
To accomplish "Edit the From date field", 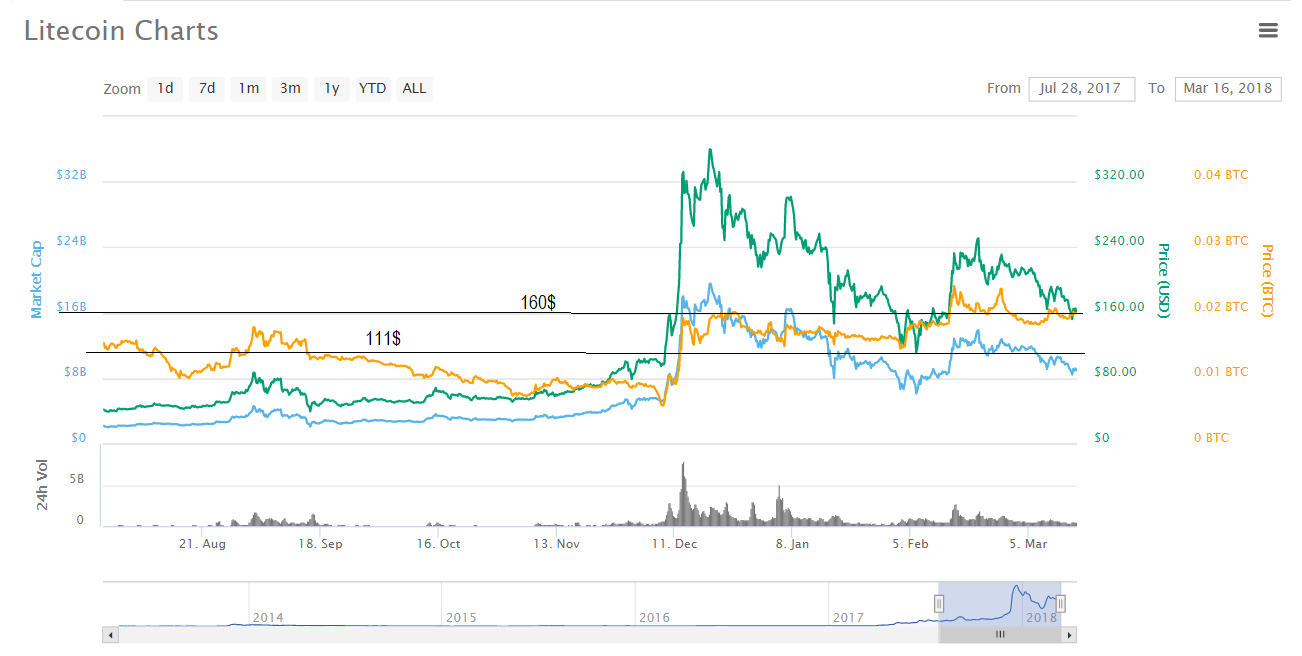I will (1082, 88).
